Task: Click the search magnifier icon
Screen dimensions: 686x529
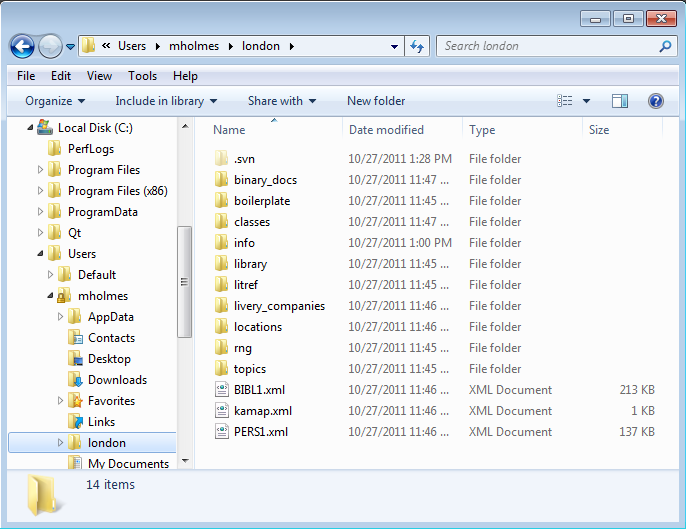Action: coord(665,46)
